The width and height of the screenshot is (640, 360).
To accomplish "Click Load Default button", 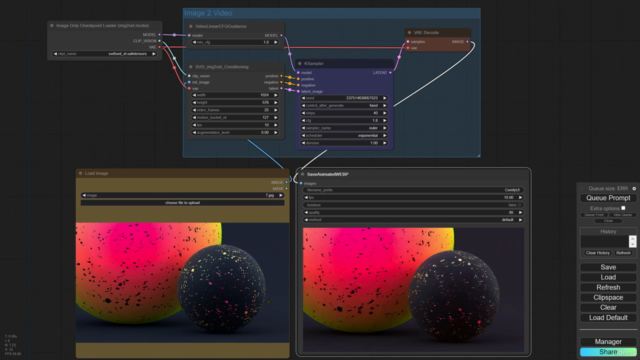I will coord(608,318).
